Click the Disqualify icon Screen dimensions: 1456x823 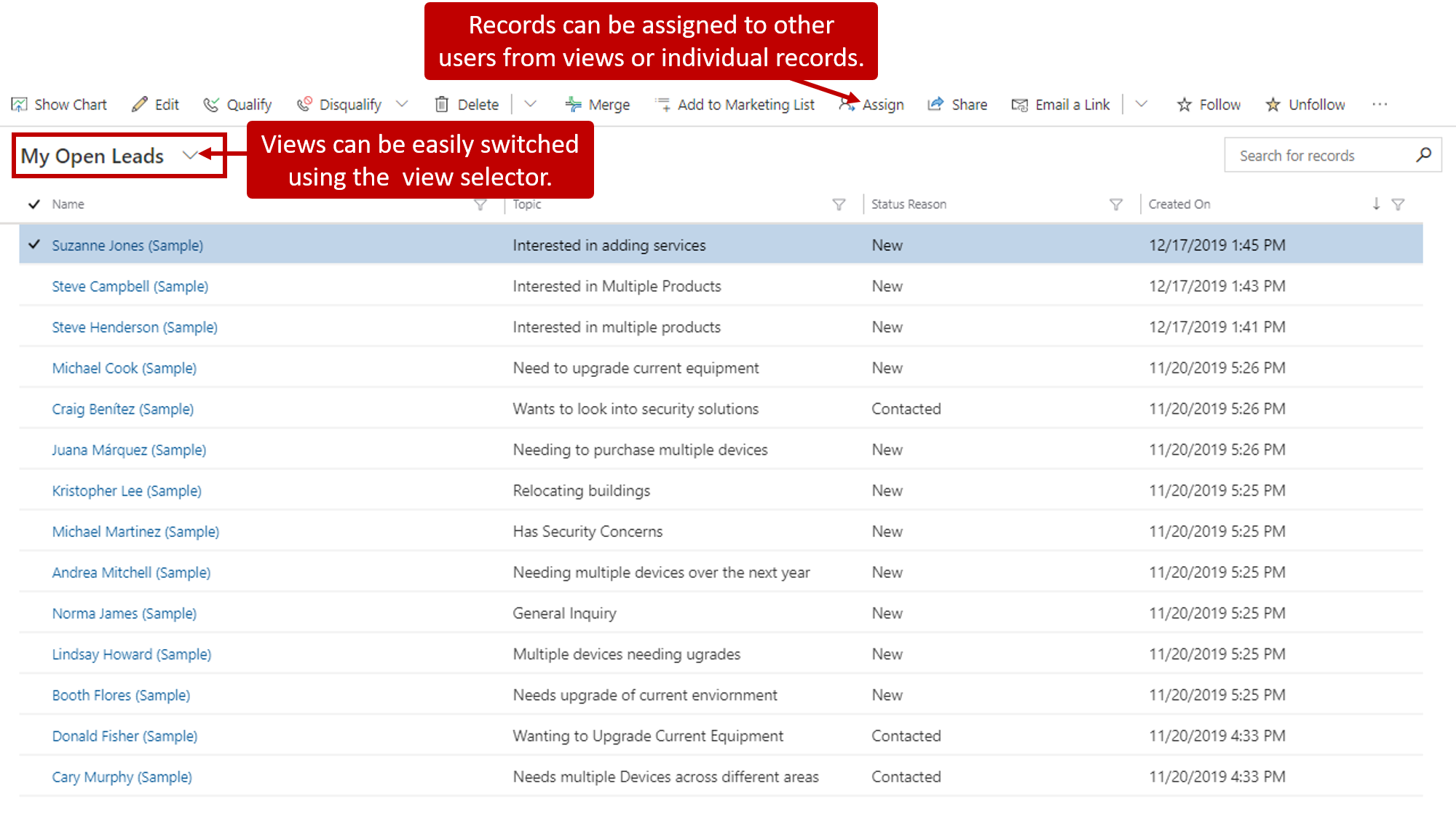pos(304,105)
